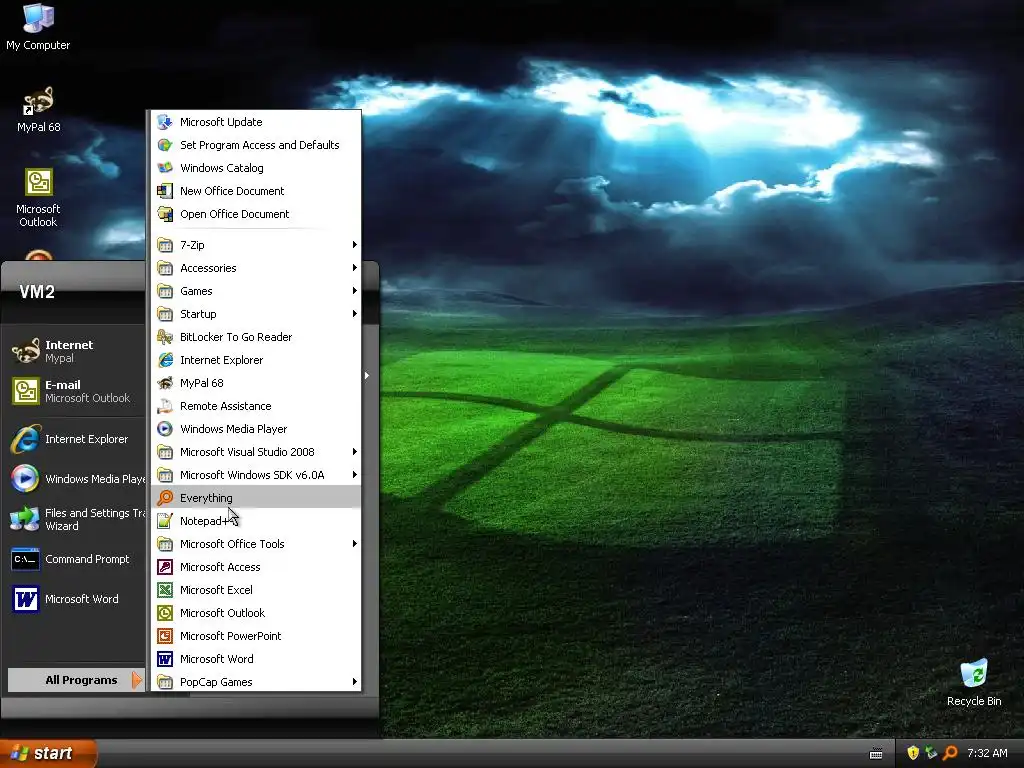Click Microsoft Outlook icon in programs list
Viewport: 1024px width, 768px height.
[x=165, y=613]
